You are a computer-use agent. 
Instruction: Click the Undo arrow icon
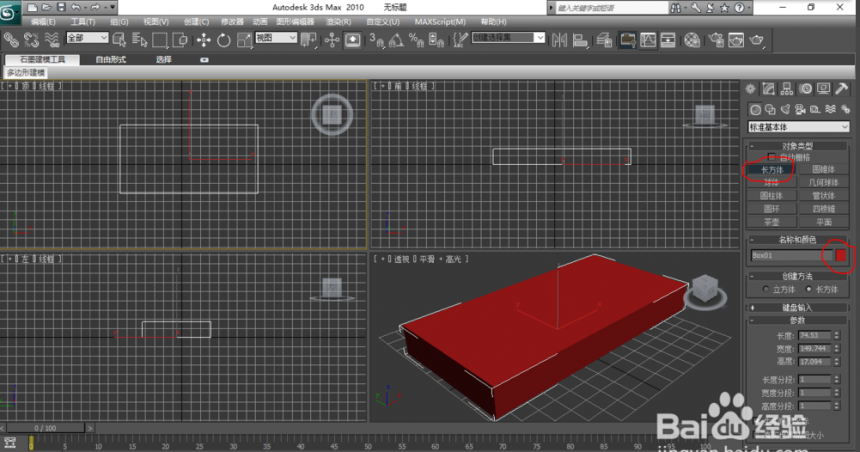point(76,7)
